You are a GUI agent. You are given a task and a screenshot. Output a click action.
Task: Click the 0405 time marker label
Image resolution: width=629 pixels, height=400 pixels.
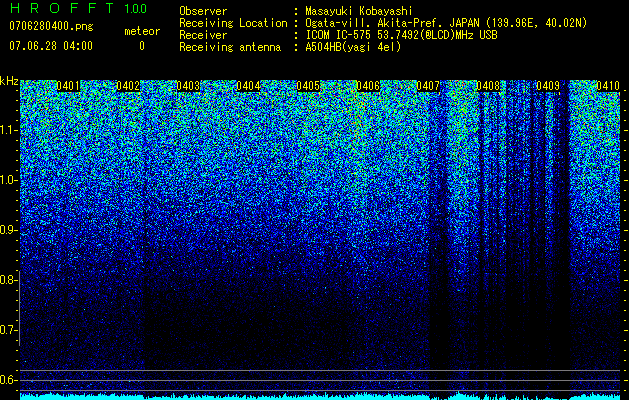pos(308,86)
